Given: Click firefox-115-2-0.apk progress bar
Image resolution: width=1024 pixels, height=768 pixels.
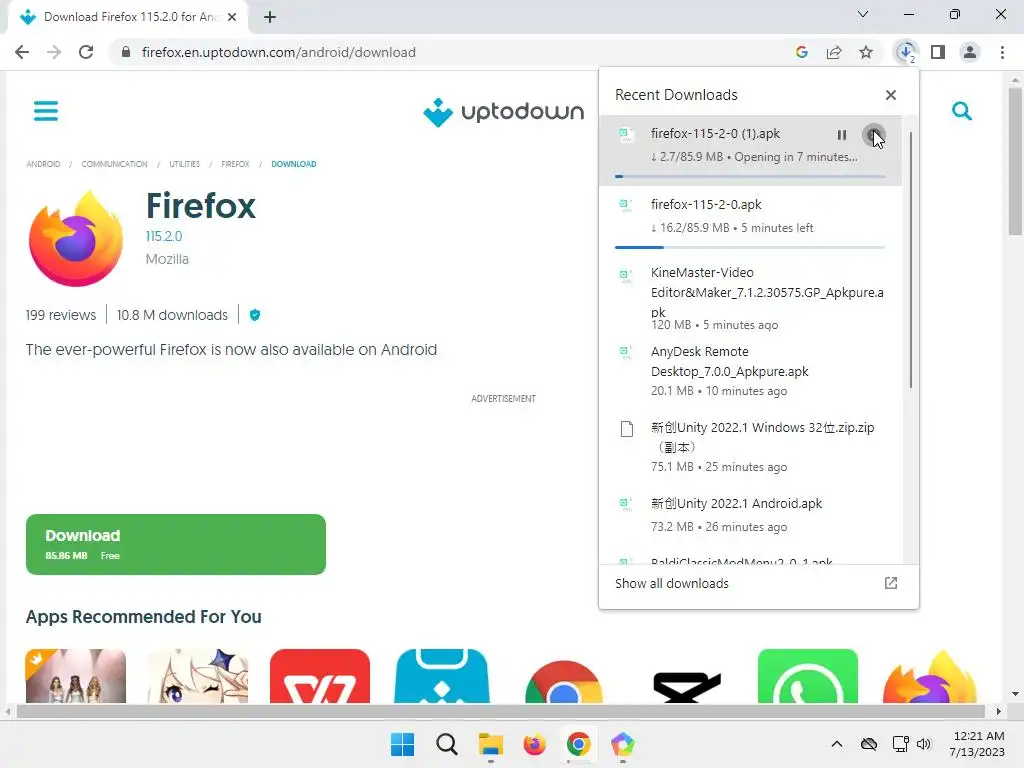Looking at the screenshot, I should 750,248.
